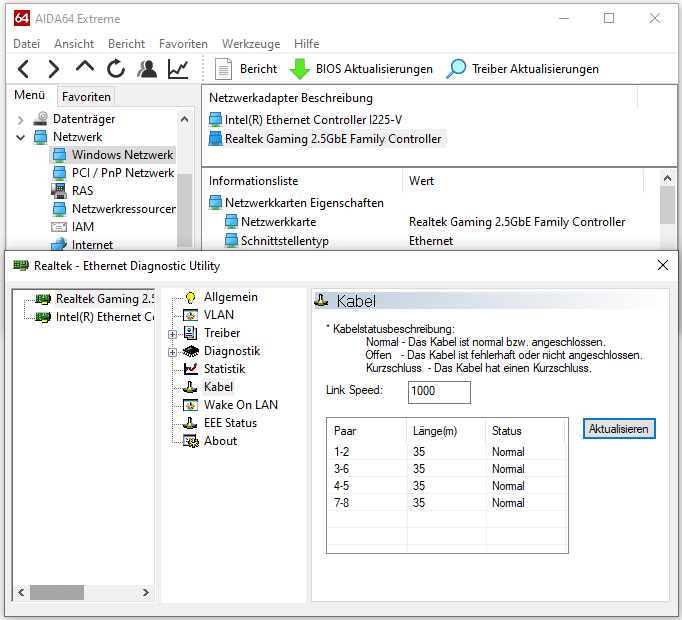The image size is (682, 620).
Task: Click the Länge(m) column header
Action: pyautogui.click(x=446, y=431)
